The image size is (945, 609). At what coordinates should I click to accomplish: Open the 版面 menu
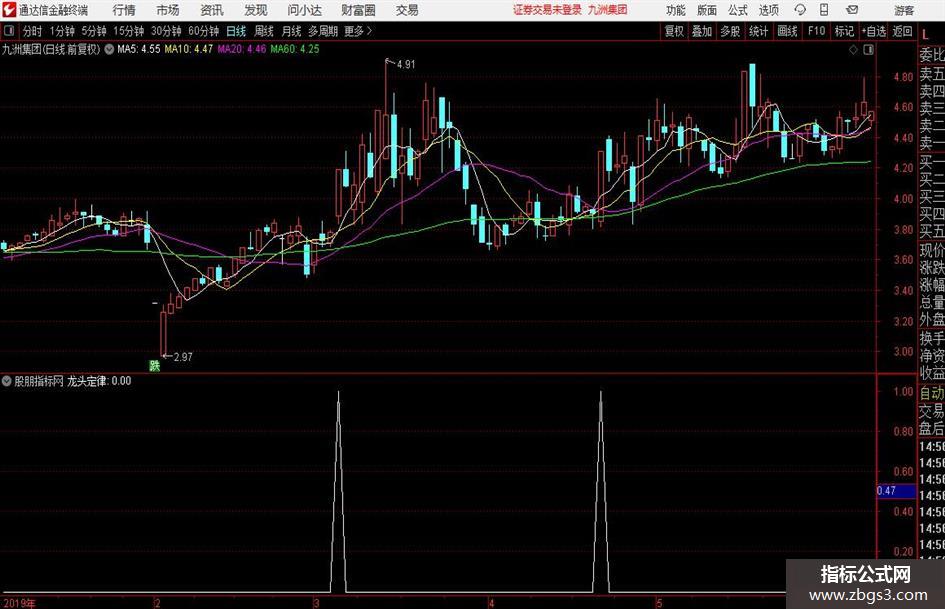[706, 10]
